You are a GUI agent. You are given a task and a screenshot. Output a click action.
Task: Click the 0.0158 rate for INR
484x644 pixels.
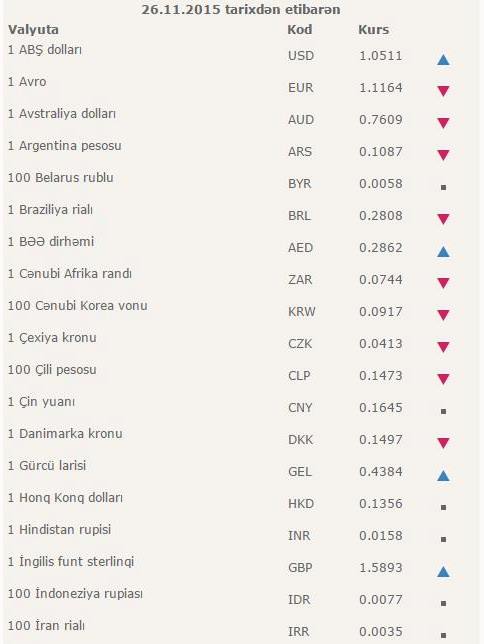381,536
